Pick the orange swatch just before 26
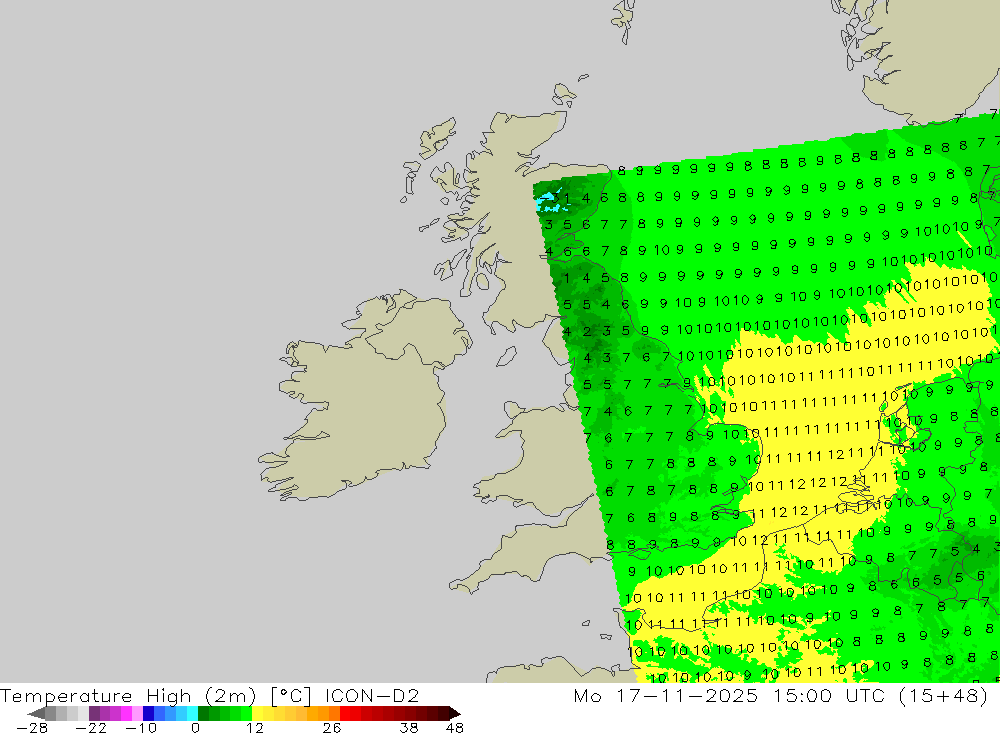The height and width of the screenshot is (733, 1000). pos(334,714)
